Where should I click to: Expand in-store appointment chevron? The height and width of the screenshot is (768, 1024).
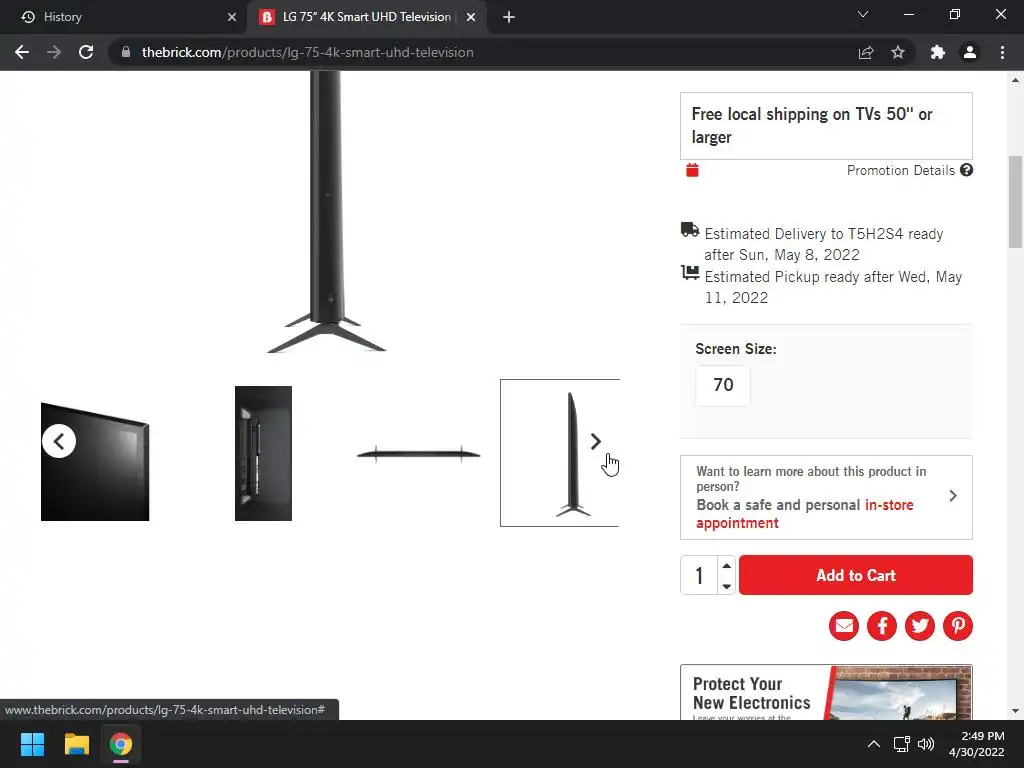[x=953, y=496]
